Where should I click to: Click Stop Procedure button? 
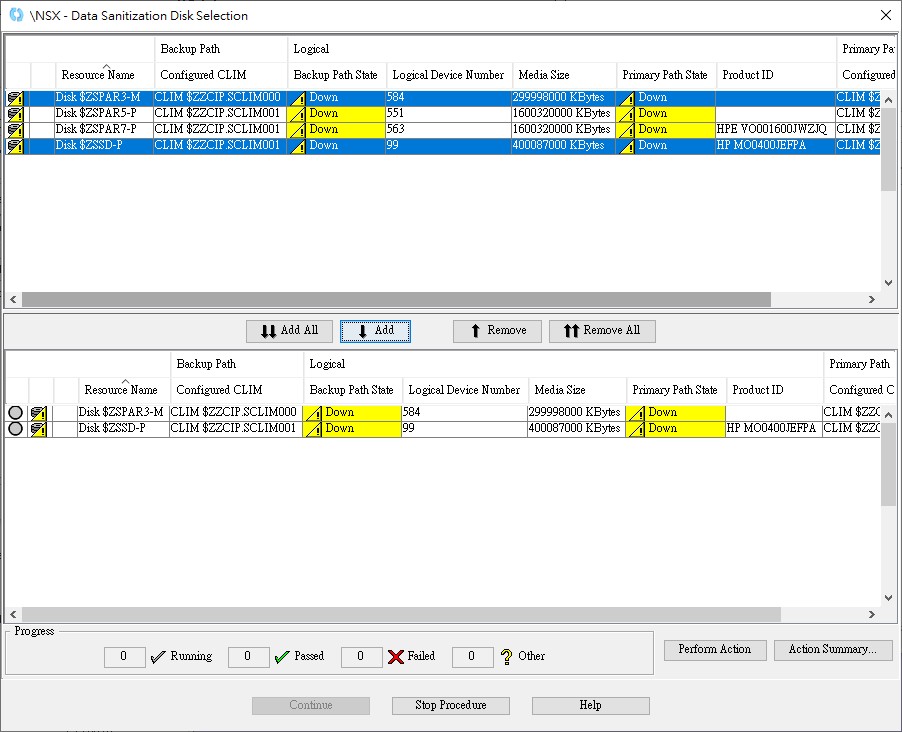point(451,706)
